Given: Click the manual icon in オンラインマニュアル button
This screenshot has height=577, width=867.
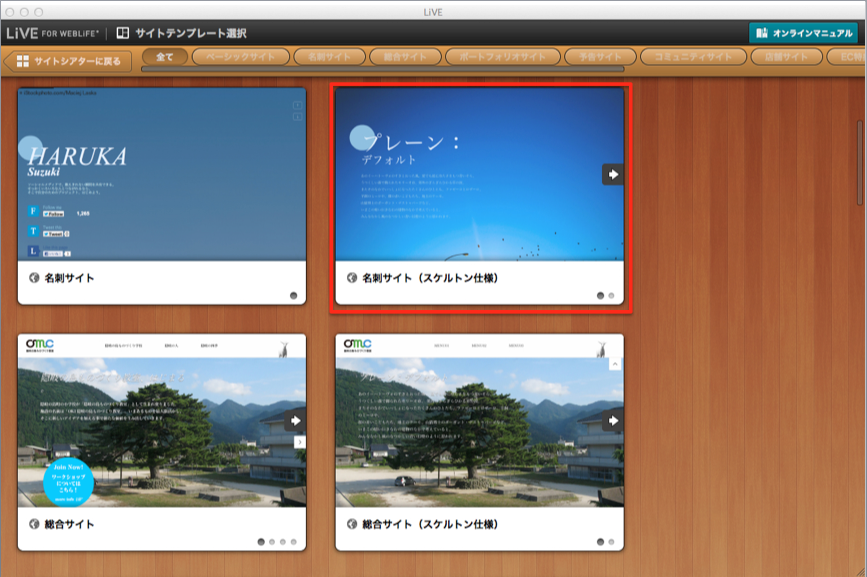Looking at the screenshot, I should coord(762,33).
